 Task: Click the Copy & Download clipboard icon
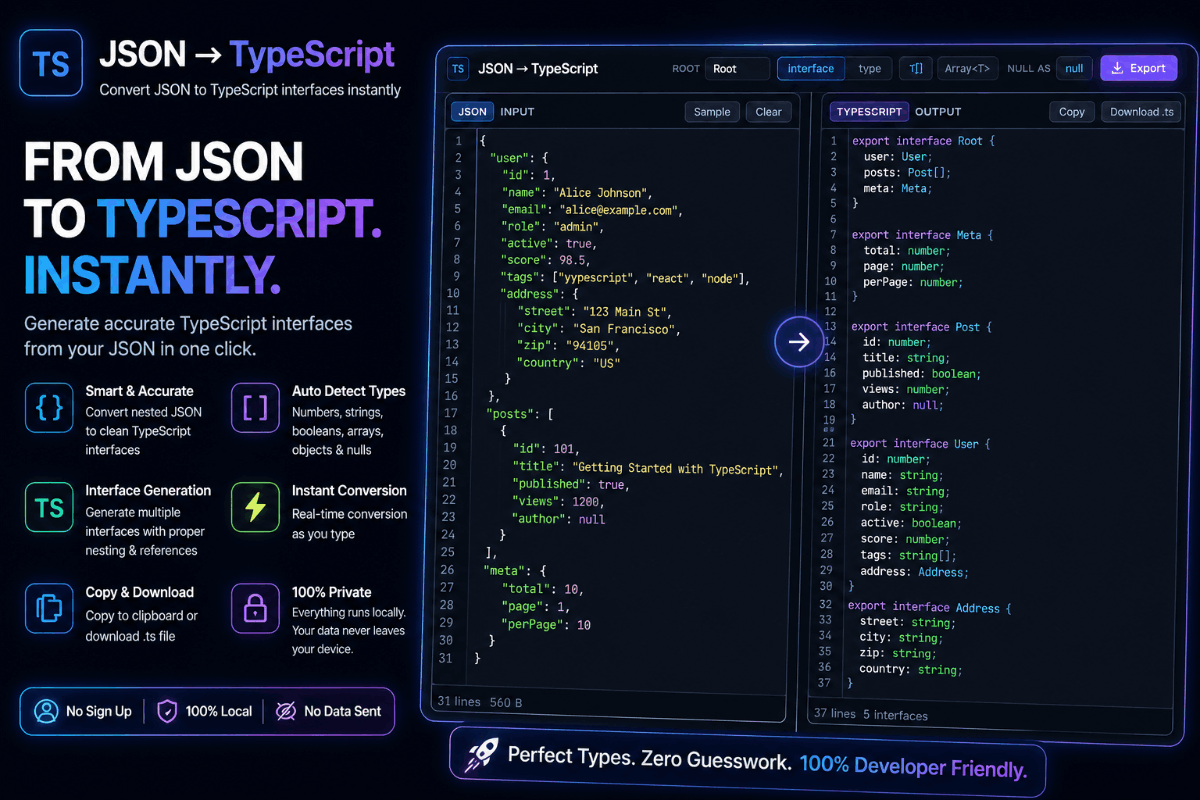(49, 609)
